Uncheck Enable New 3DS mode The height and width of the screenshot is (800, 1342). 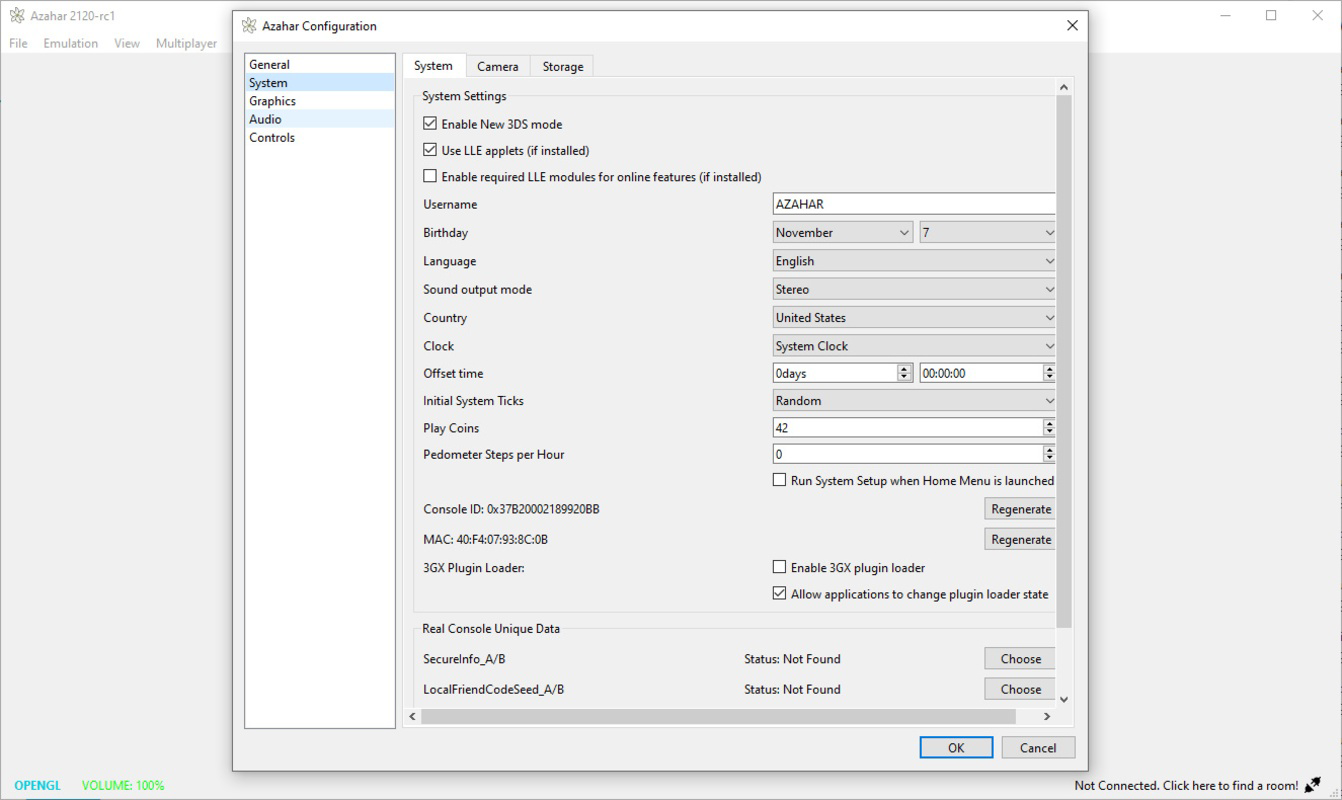coord(430,123)
